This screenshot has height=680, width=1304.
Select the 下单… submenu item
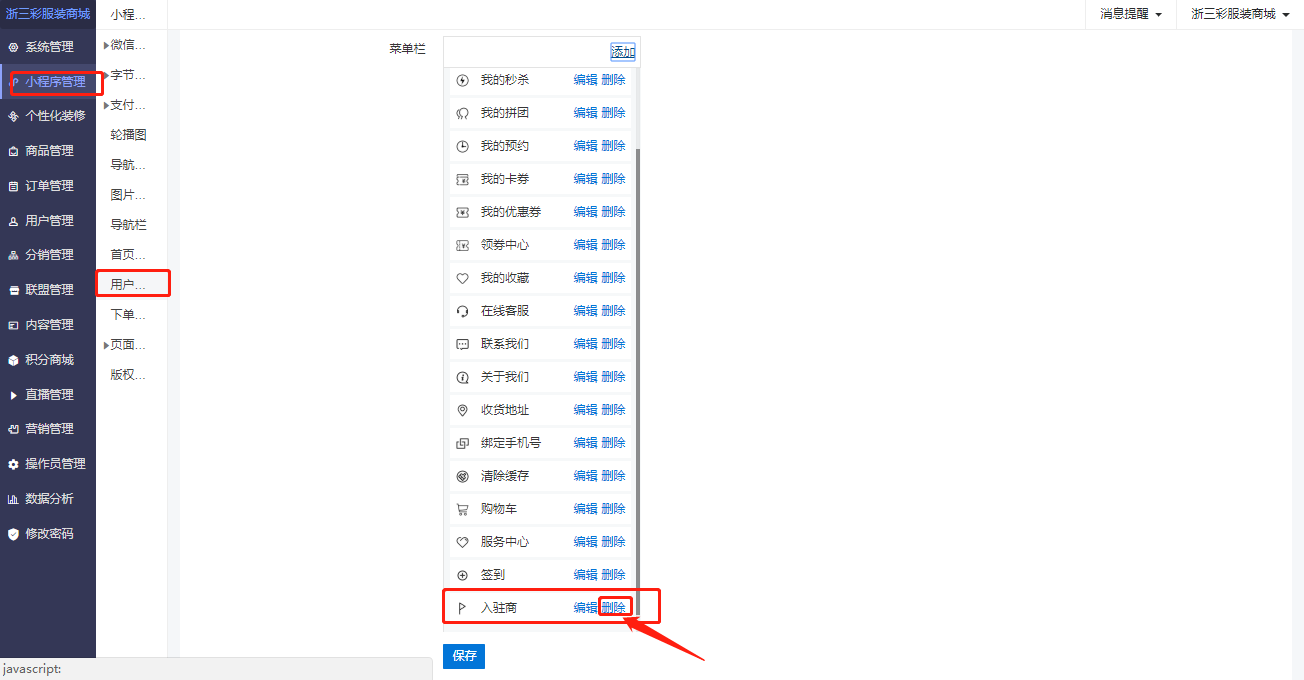129,315
